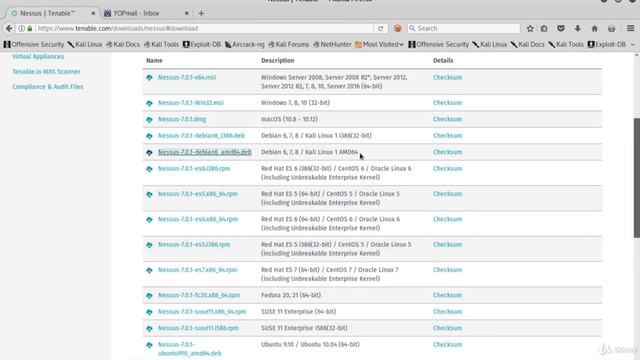Viewport: 640px width, 360px height.
Task: Click download icon beside es5.i386.rpm
Action: (149, 245)
